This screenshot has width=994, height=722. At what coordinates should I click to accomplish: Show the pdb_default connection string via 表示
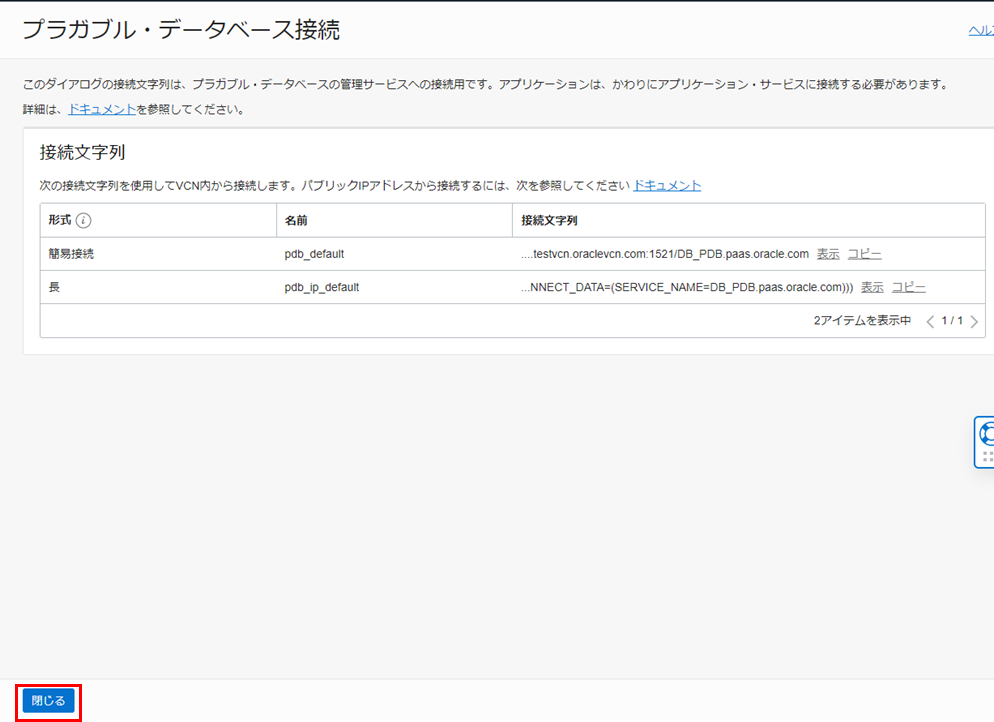pyautogui.click(x=828, y=254)
